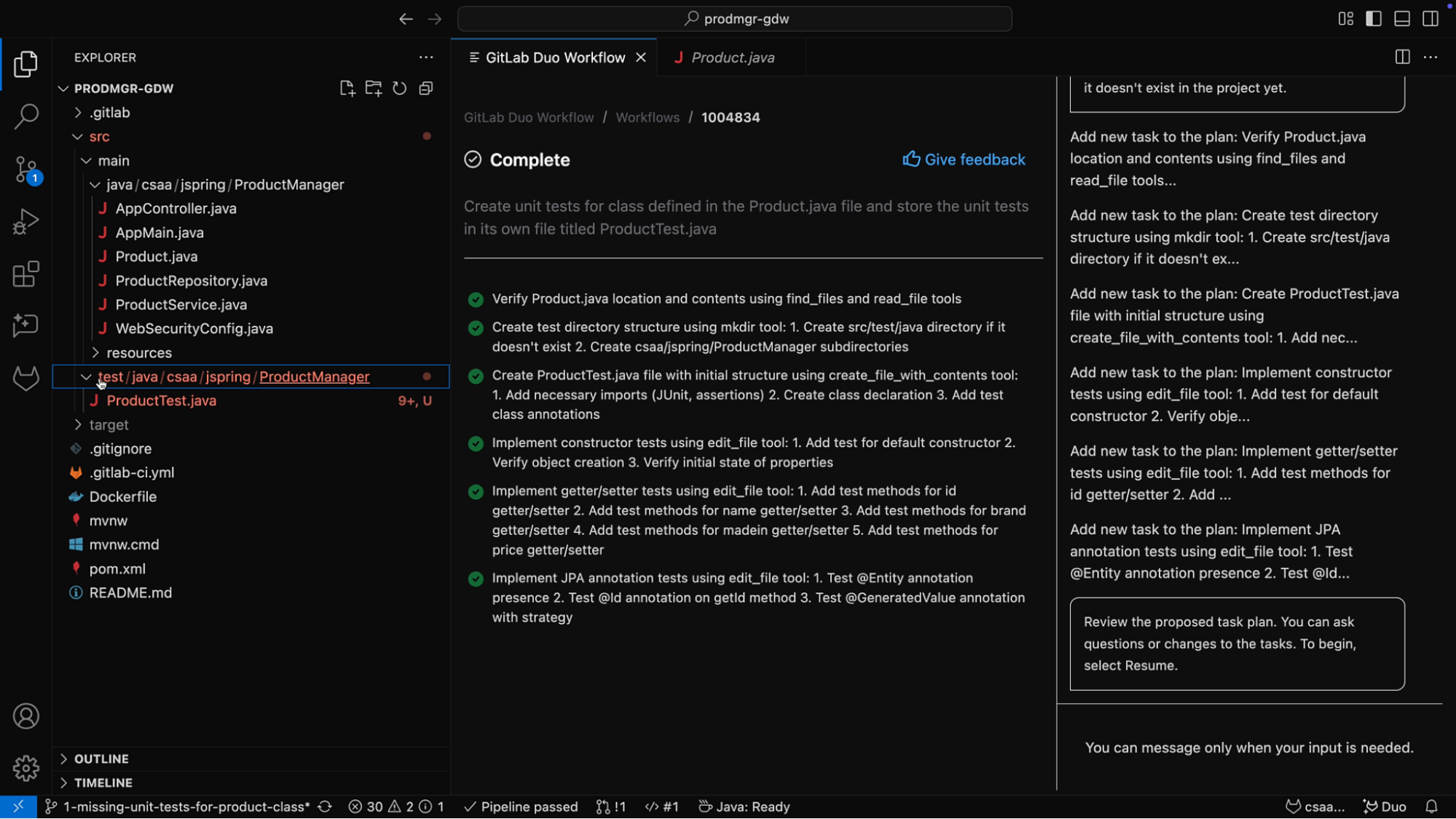1456x819 pixels.
Task: Open Pipeline passed status item
Action: 521,807
